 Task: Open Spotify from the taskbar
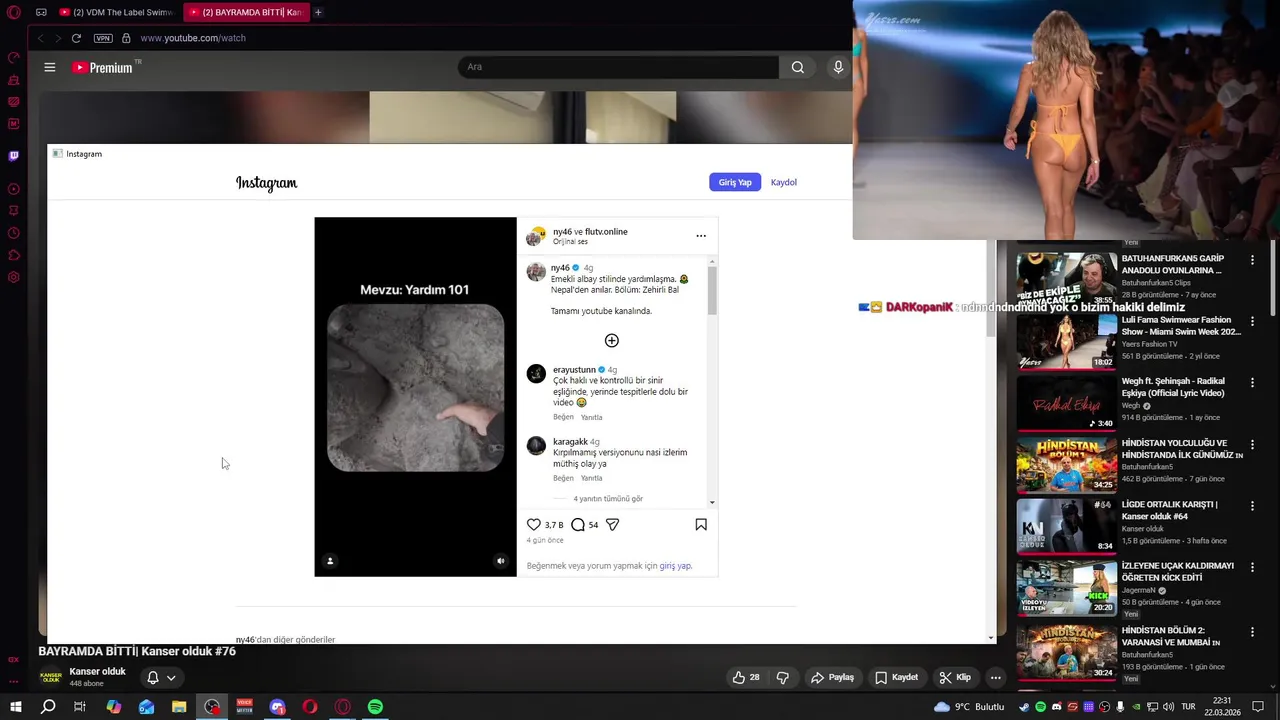coord(375,707)
